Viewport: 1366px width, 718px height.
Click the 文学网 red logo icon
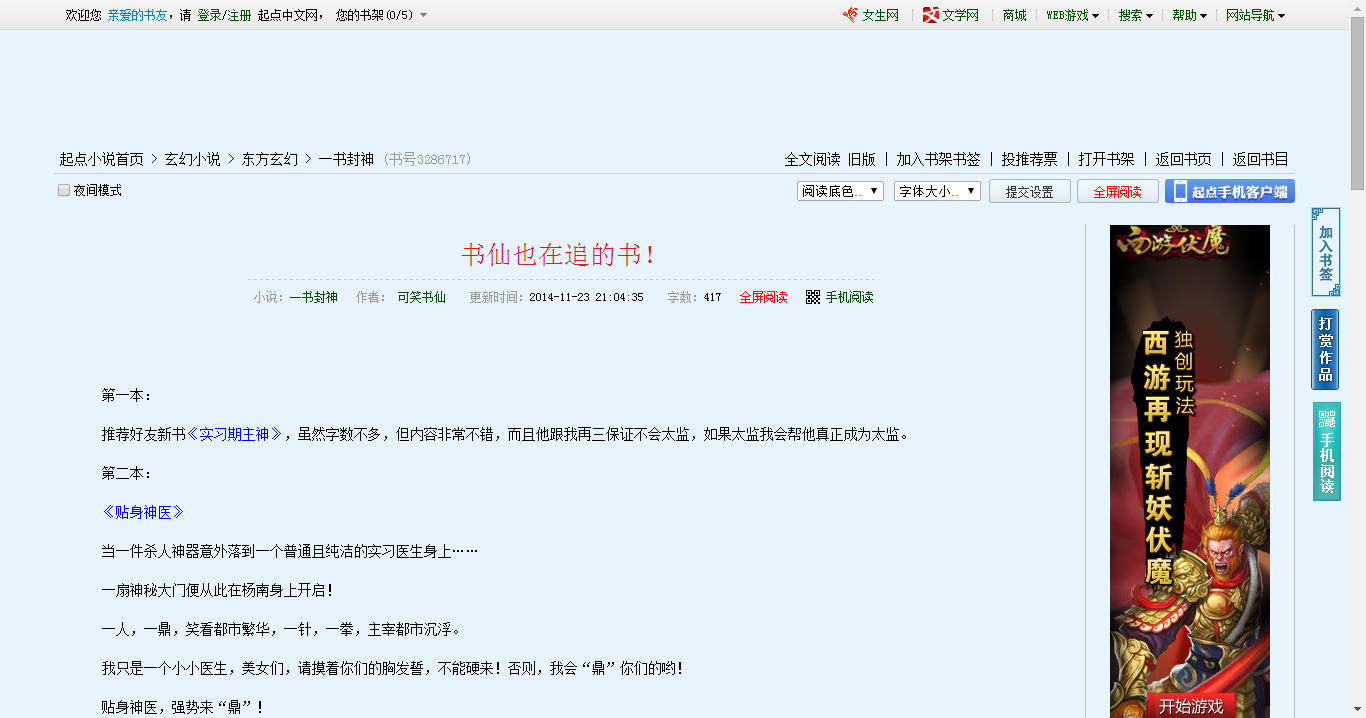pos(930,15)
